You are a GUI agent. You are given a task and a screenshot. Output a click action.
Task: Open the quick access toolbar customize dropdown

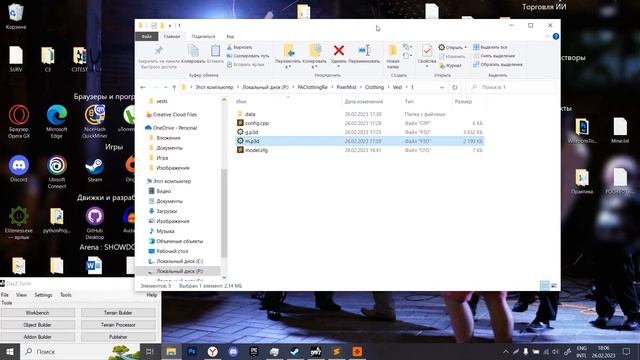click(170, 26)
